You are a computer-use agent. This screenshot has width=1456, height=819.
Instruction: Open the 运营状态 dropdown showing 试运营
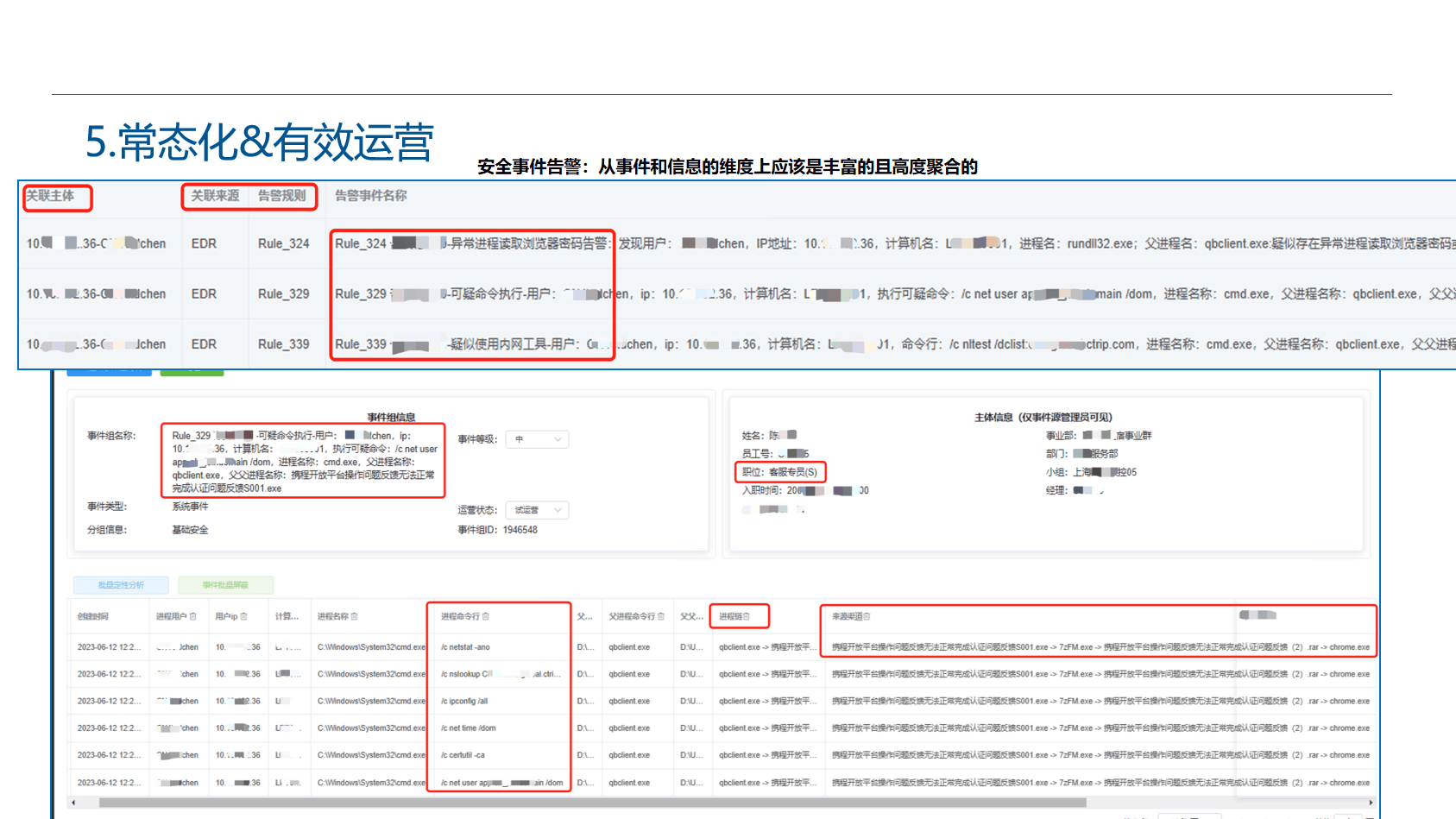click(x=537, y=510)
